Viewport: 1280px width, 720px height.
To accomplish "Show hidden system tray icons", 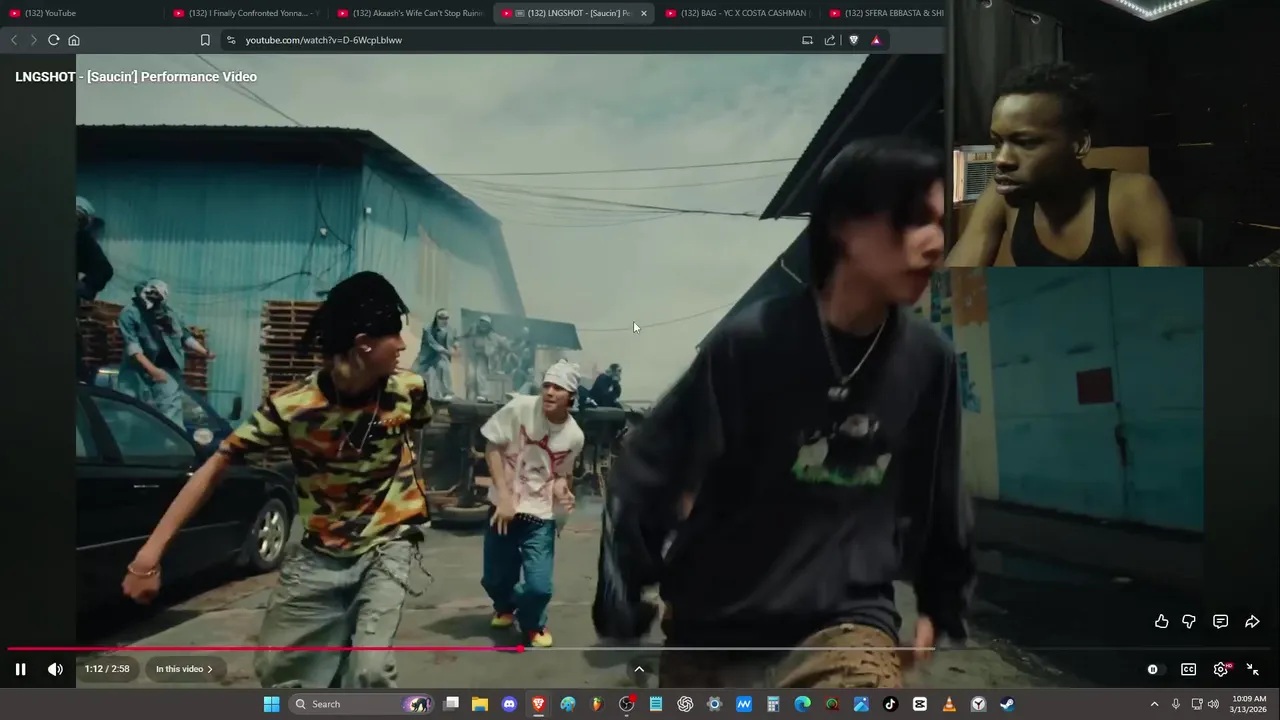I will [x=1154, y=704].
